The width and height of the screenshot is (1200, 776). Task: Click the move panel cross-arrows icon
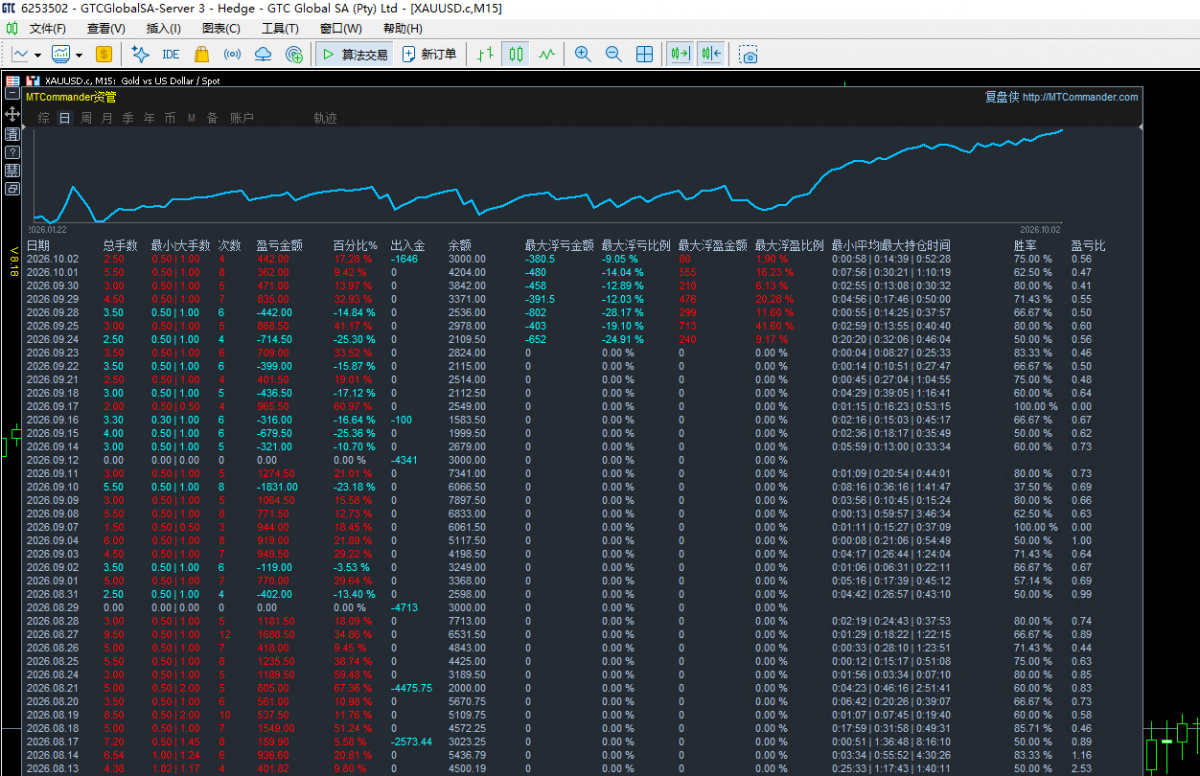pyautogui.click(x=12, y=114)
